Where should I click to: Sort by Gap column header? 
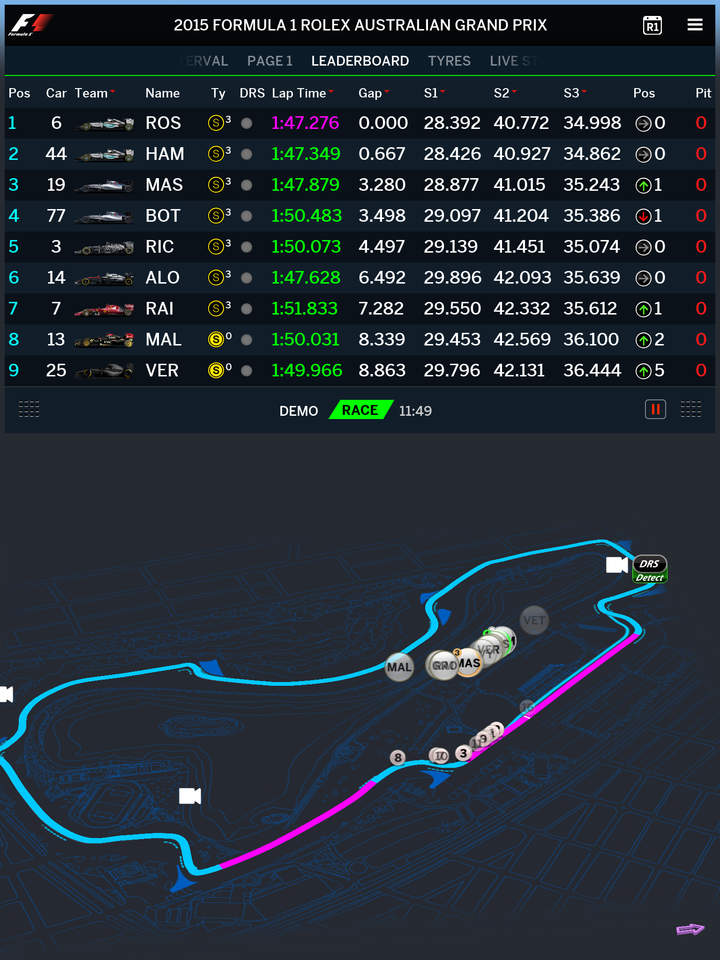tap(371, 93)
